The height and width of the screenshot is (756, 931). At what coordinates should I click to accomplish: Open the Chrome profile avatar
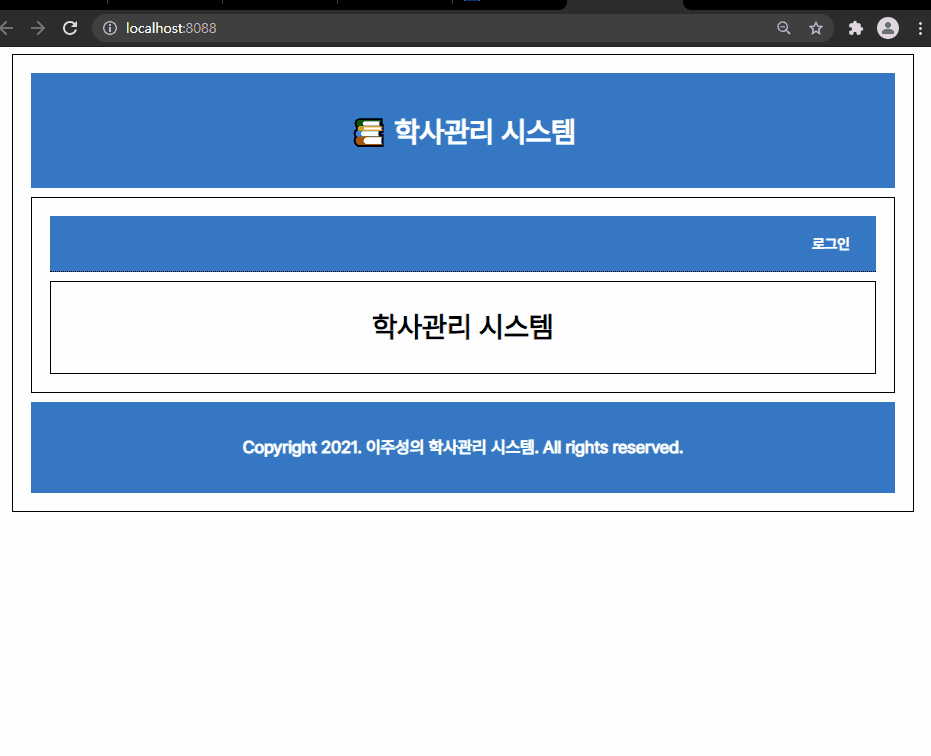coord(888,28)
